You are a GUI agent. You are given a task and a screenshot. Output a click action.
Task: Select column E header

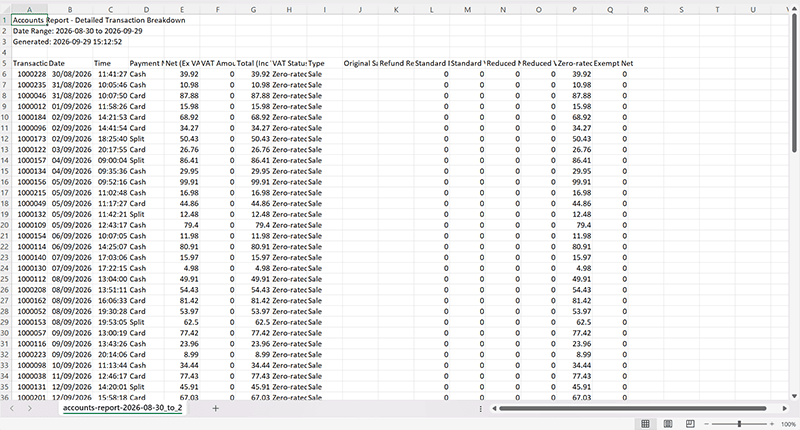[x=182, y=10]
